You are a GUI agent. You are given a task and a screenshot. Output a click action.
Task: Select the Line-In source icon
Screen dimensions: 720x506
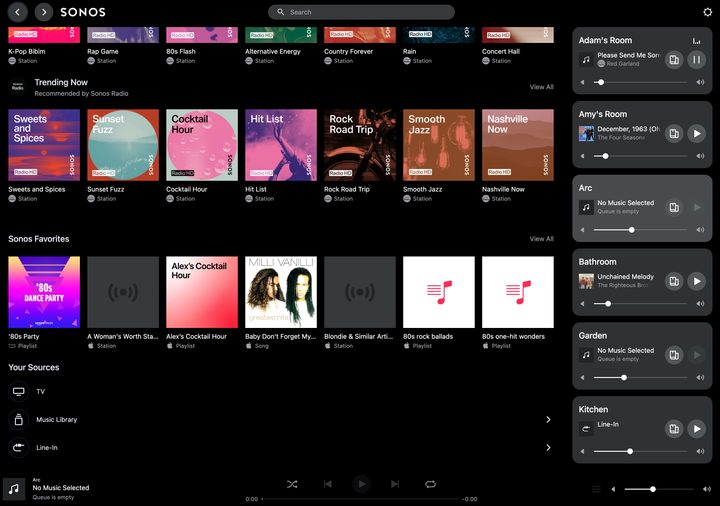[x=18, y=448]
